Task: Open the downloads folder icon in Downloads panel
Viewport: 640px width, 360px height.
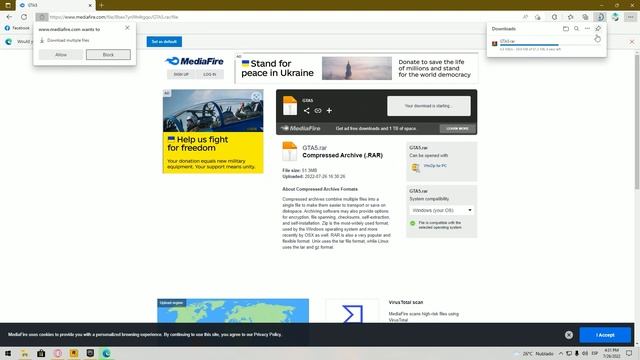Action: pos(566,29)
